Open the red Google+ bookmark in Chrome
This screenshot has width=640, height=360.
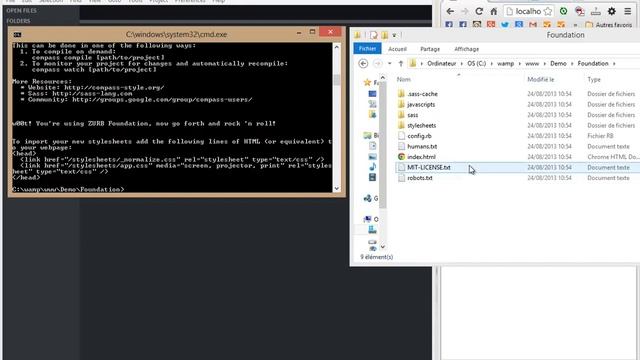(491, 25)
